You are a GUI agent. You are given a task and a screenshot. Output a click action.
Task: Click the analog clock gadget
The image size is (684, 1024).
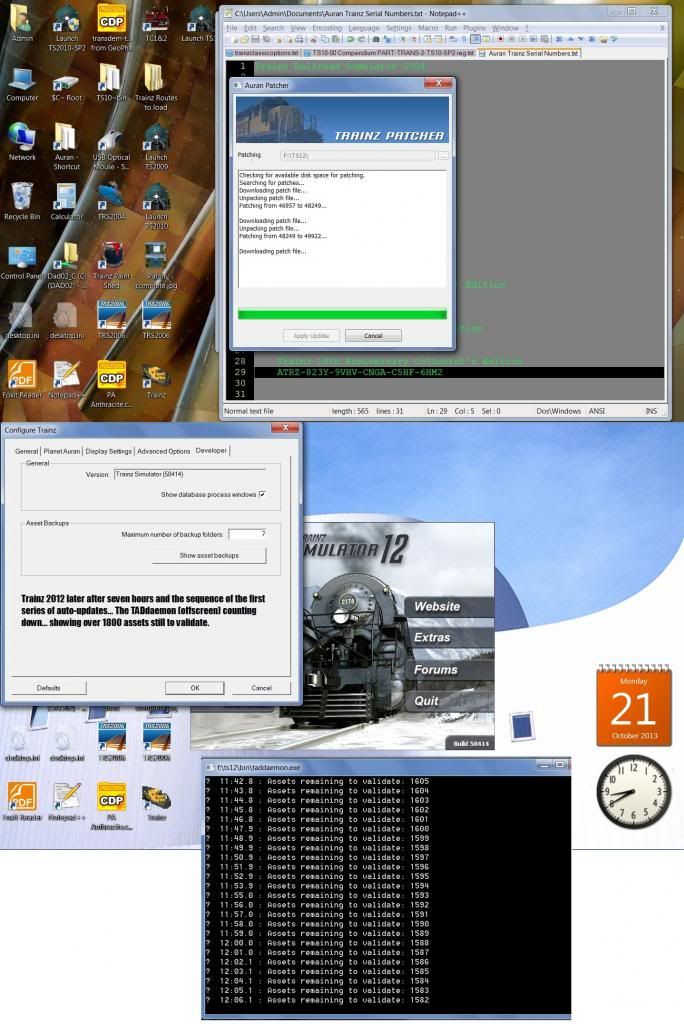[634, 792]
